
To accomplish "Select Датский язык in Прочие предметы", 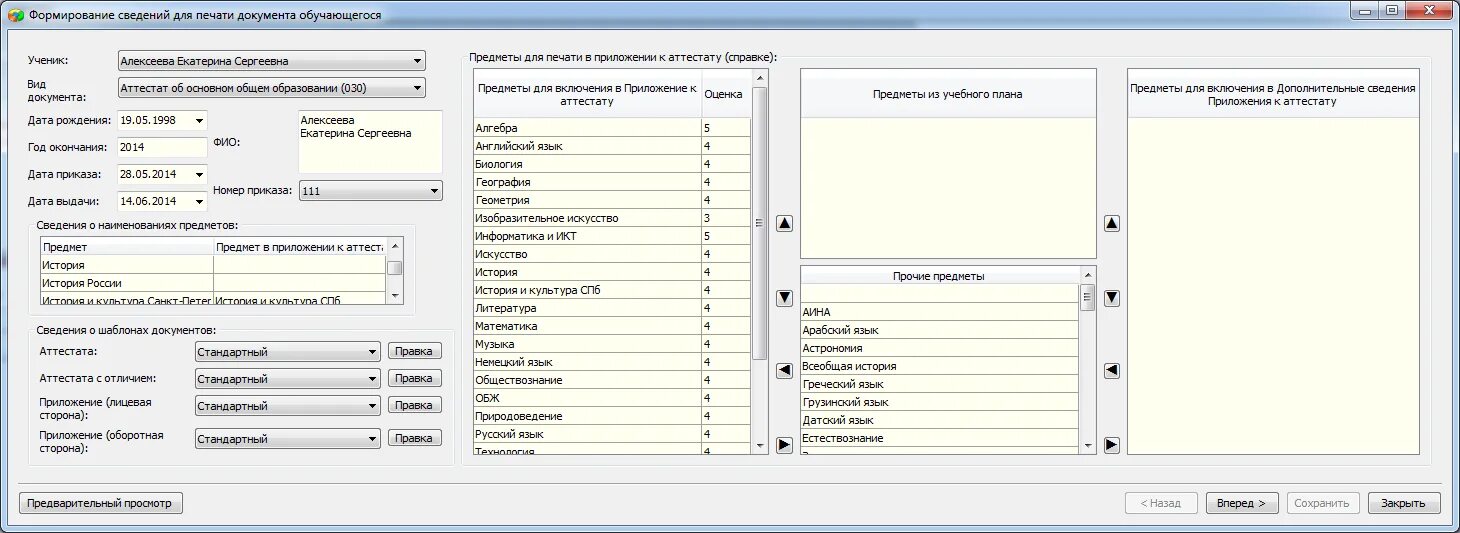I will tap(940, 420).
